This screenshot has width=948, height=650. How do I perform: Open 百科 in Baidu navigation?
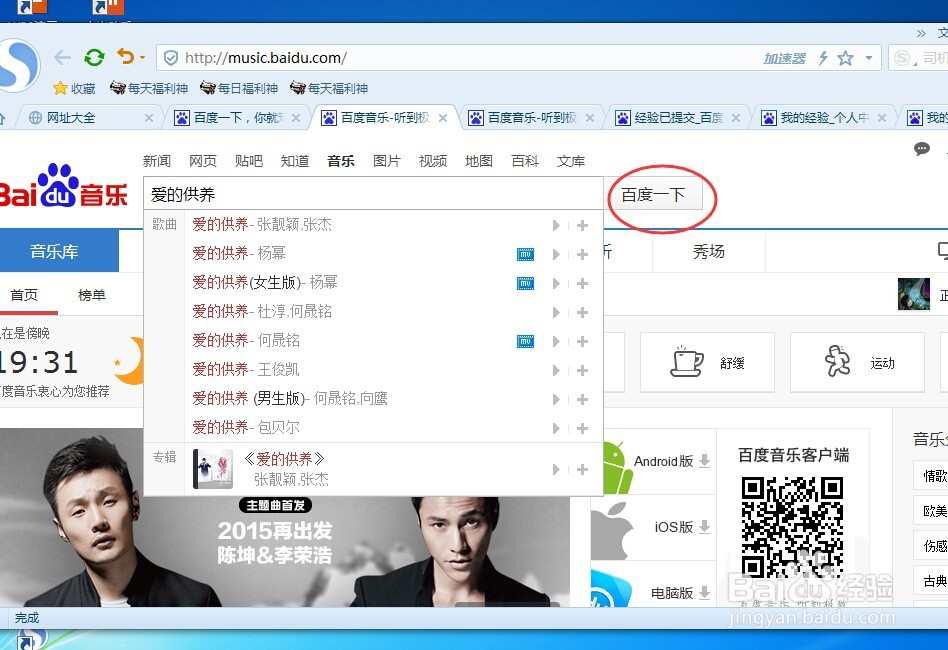pyautogui.click(x=525, y=161)
